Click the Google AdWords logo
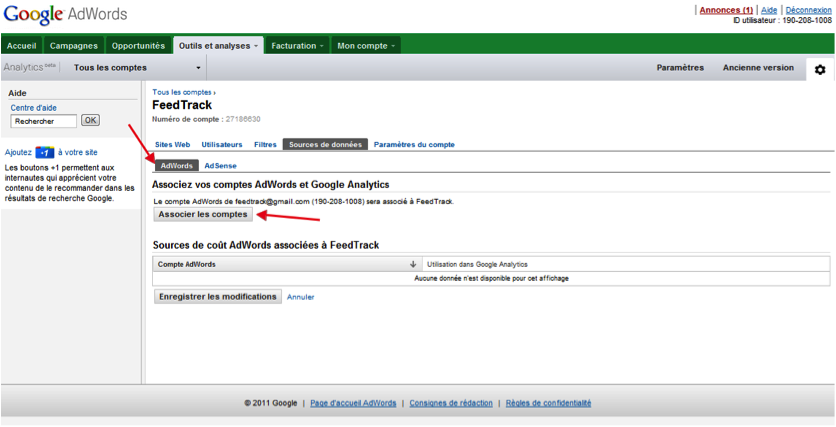Viewport: 836px width, 427px height. tap(65, 14)
